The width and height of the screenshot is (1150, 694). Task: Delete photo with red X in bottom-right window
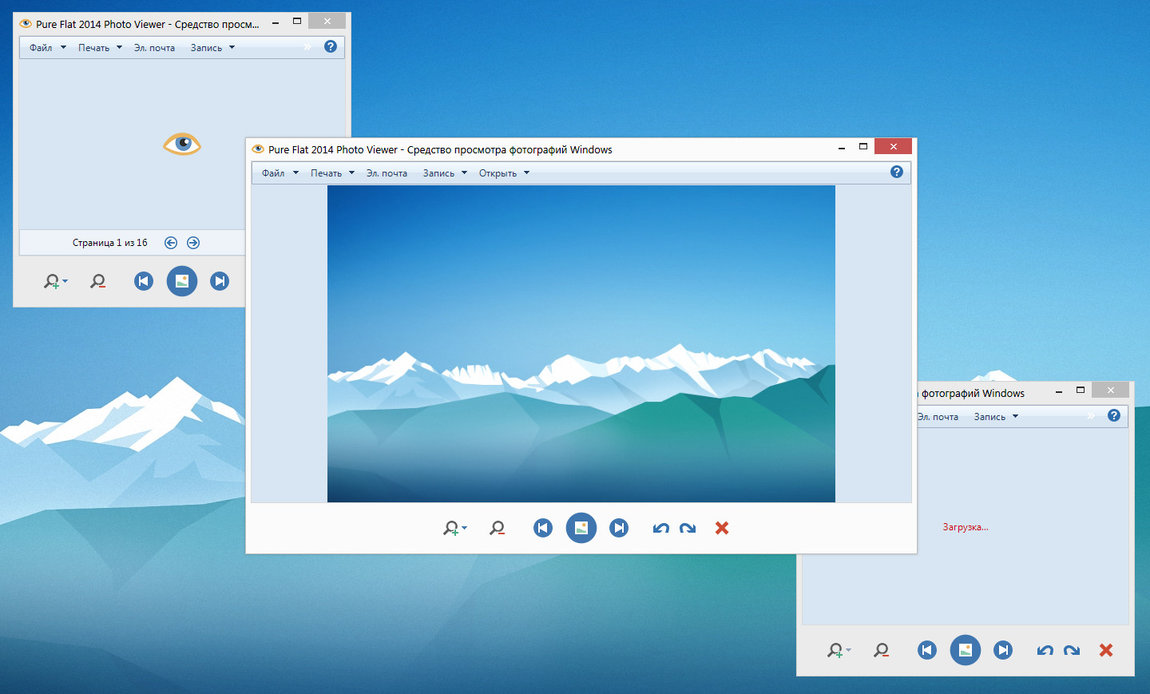click(1106, 650)
